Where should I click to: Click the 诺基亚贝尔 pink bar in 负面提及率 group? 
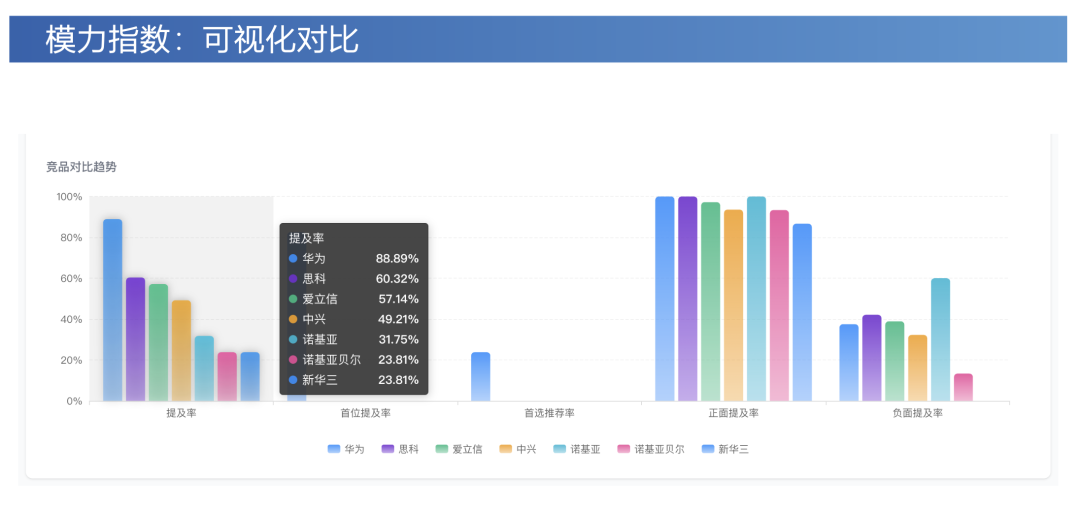tap(964, 387)
